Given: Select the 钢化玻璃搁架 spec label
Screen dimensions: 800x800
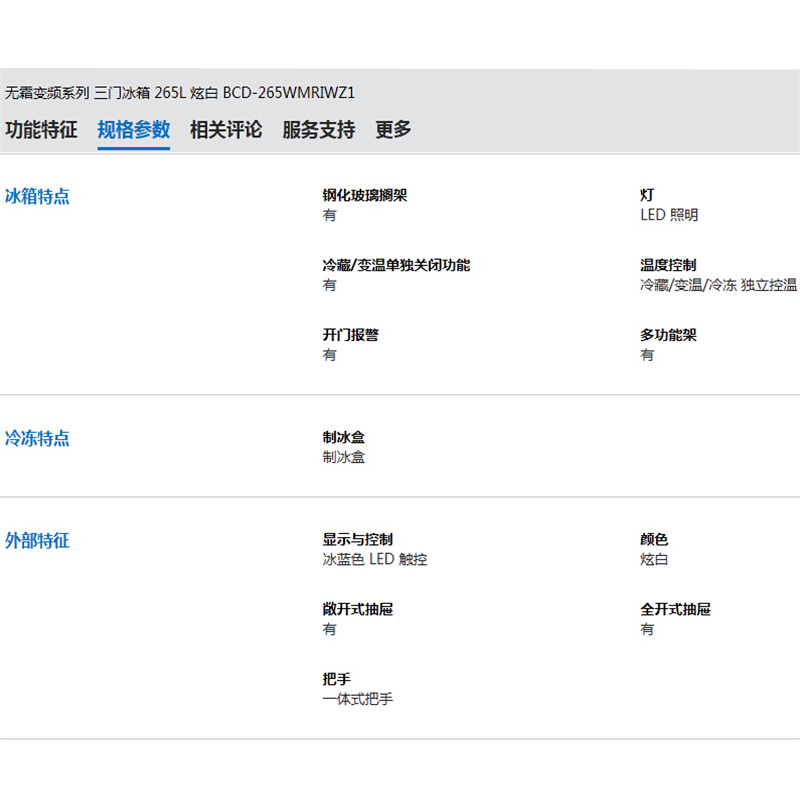Looking at the screenshot, I should [x=365, y=196].
